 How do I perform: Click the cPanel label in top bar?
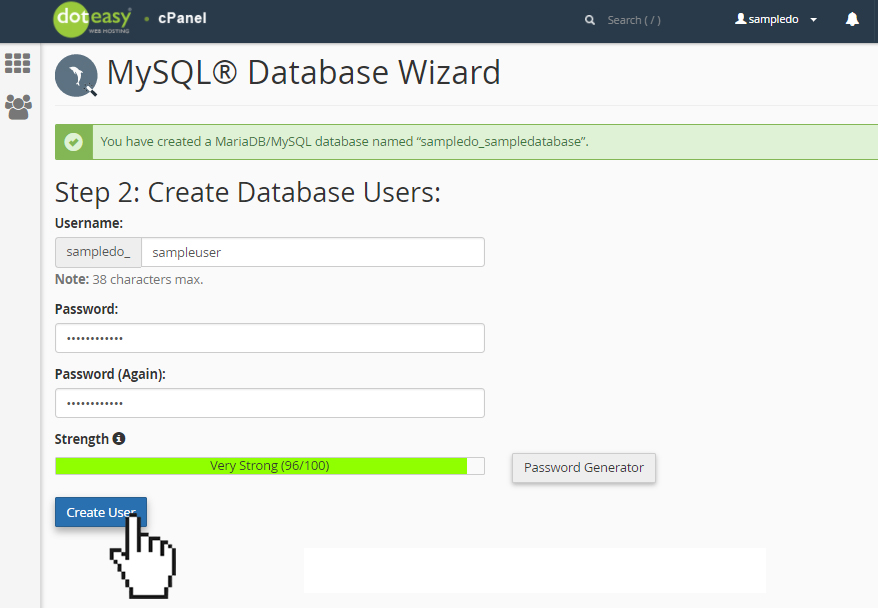point(181,17)
